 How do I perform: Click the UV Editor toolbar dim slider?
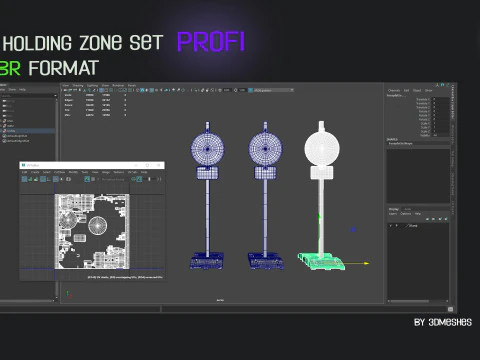[x=149, y=179]
